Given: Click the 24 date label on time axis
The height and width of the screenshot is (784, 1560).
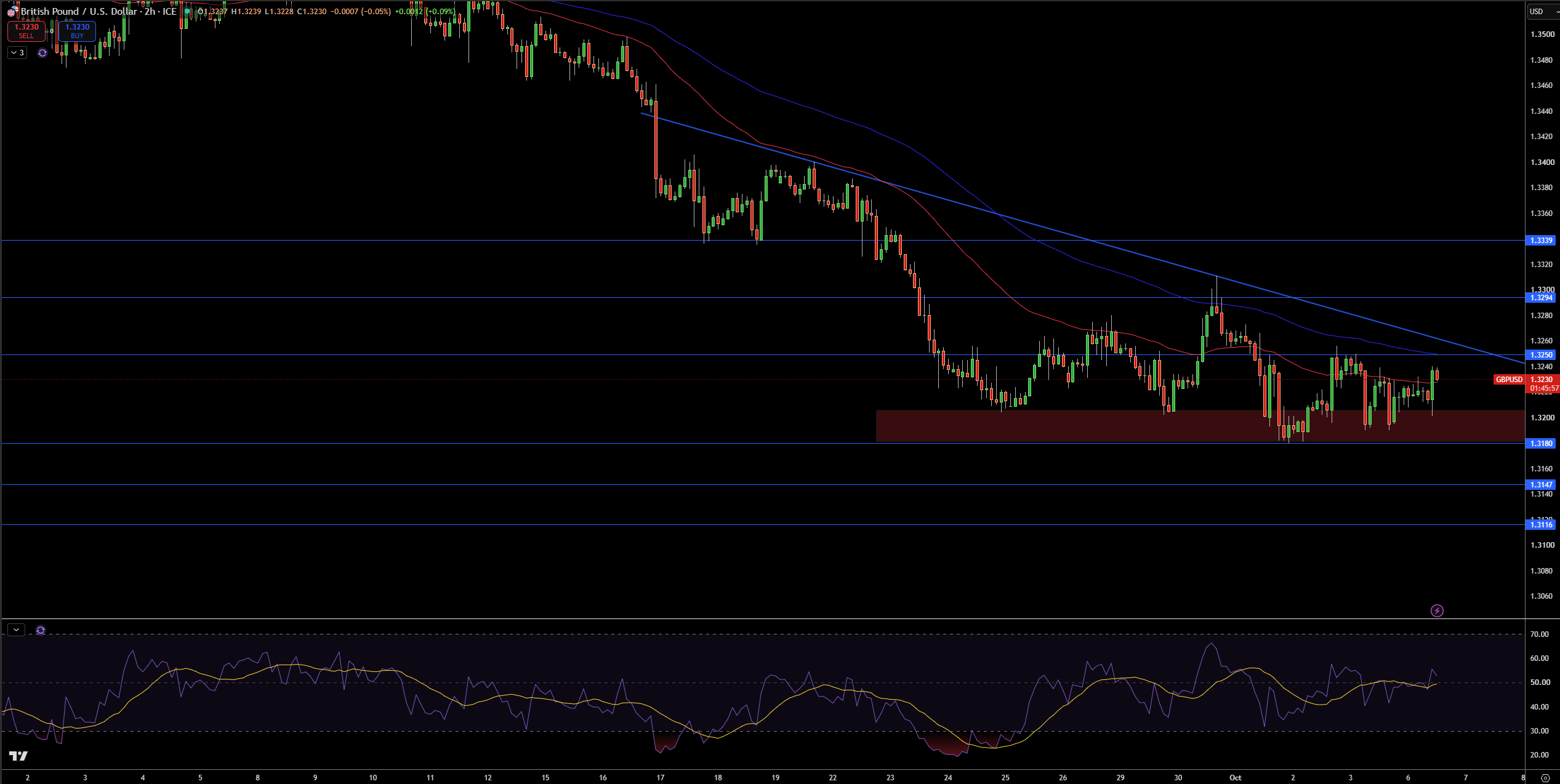Looking at the screenshot, I should pos(948,778).
